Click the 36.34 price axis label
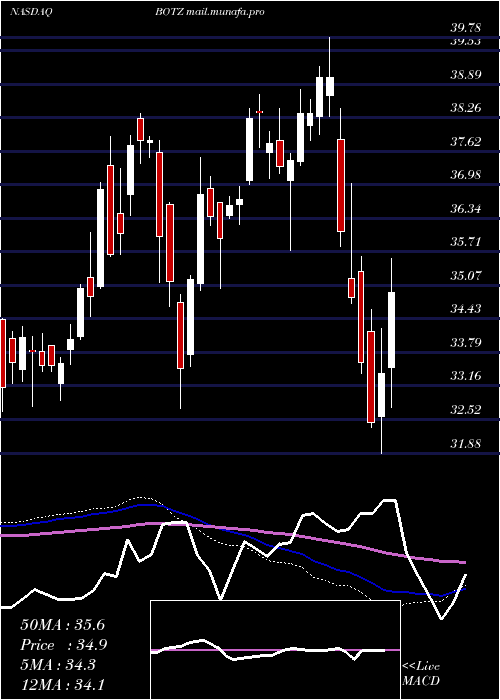This screenshot has height=700, width=500. point(466,208)
